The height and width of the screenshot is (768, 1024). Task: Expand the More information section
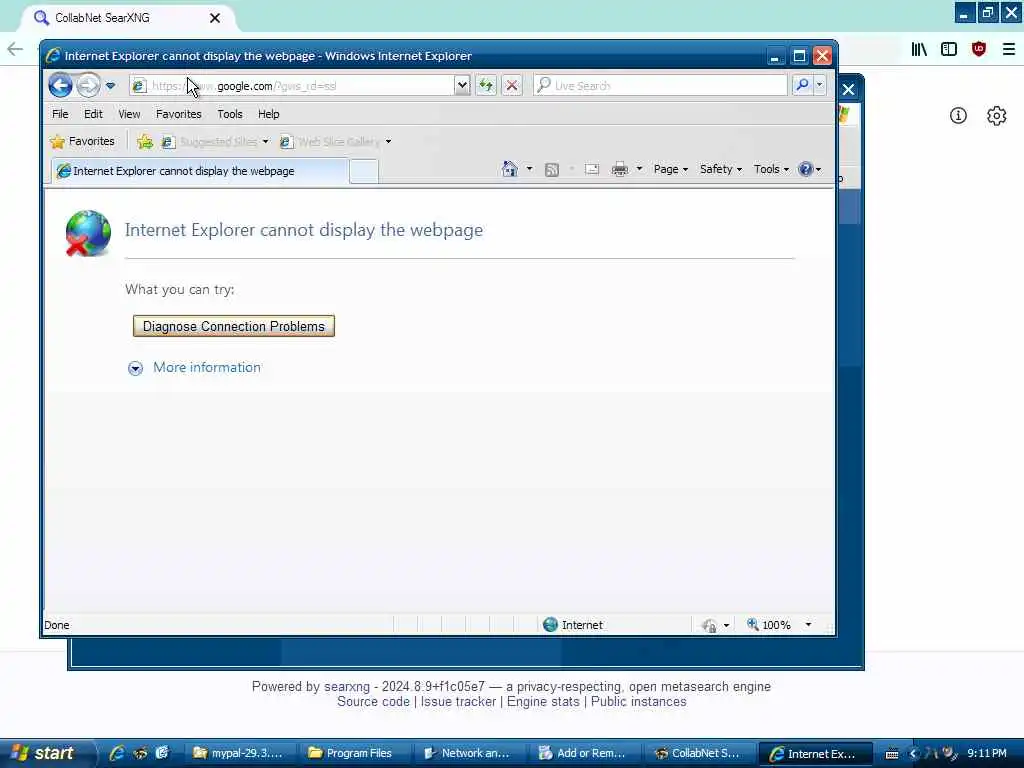[x=135, y=368]
